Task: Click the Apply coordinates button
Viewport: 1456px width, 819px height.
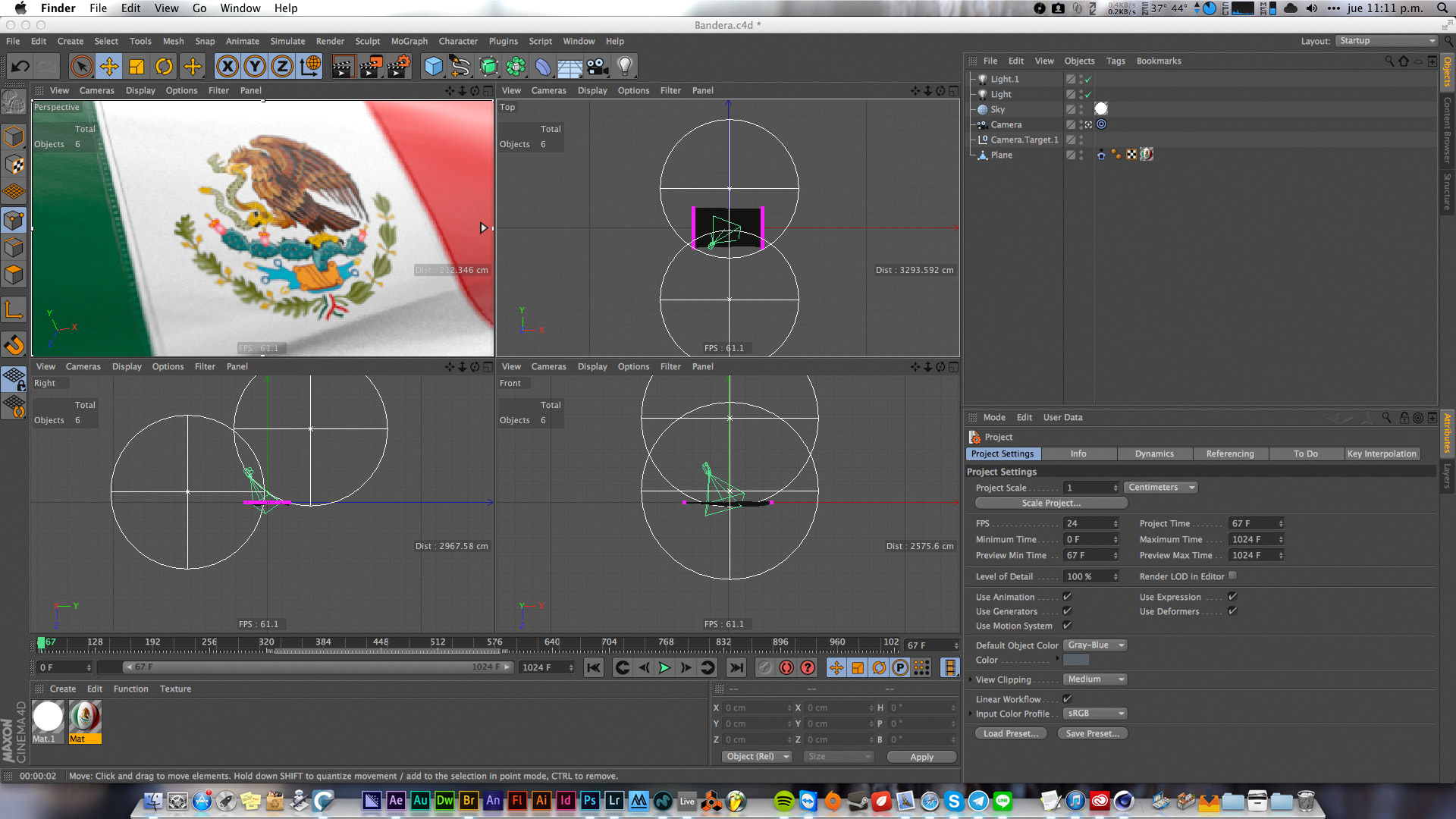Action: point(921,757)
